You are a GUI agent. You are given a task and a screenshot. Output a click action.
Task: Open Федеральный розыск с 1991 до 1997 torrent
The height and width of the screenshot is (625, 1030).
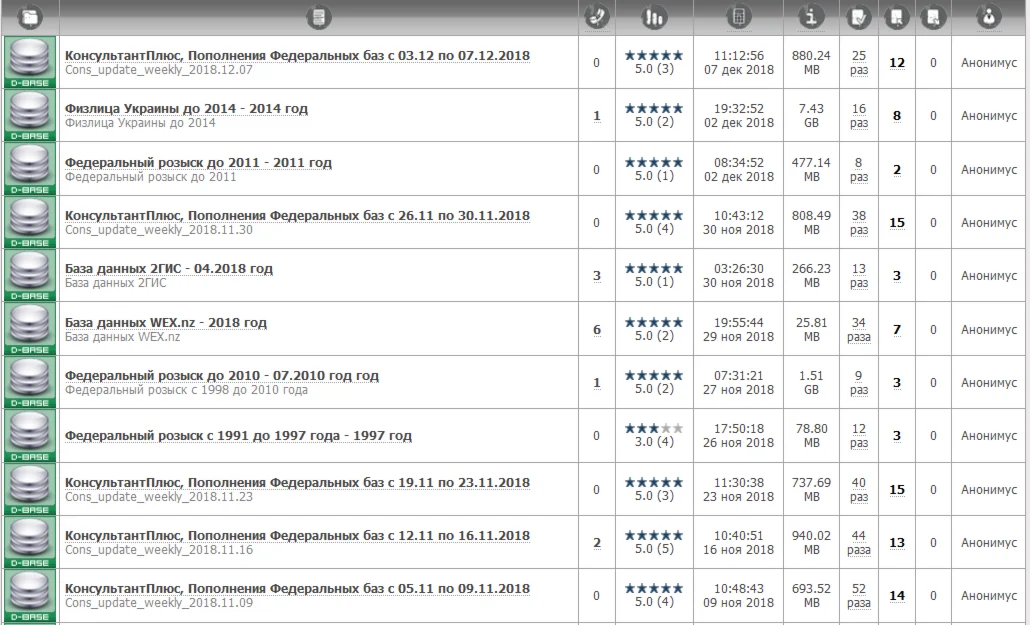238,436
